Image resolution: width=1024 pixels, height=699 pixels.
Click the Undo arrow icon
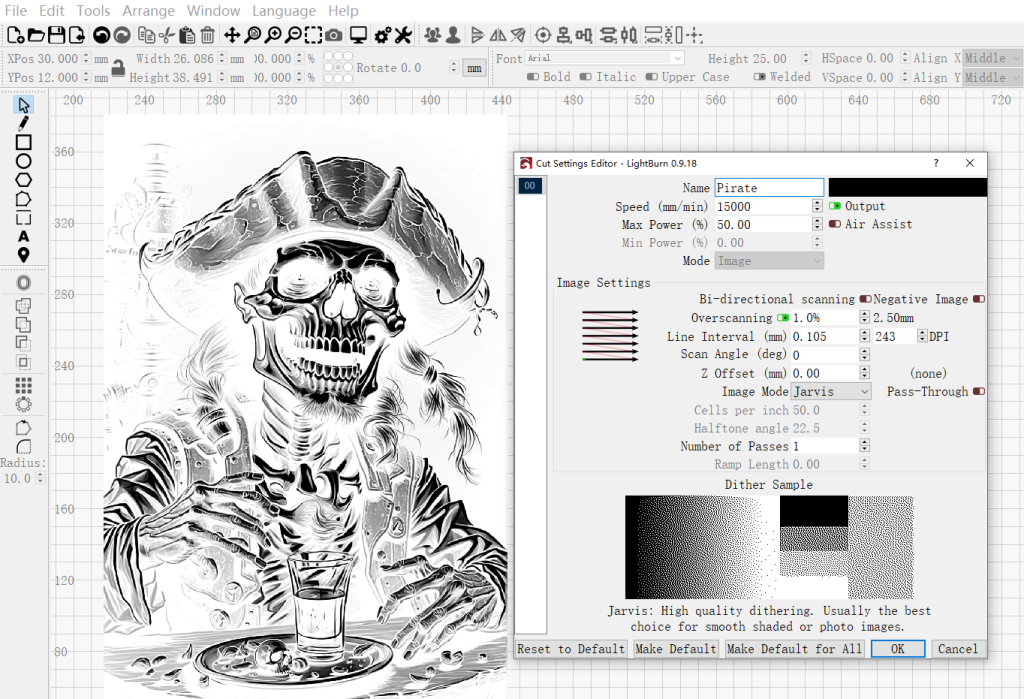tap(101, 35)
